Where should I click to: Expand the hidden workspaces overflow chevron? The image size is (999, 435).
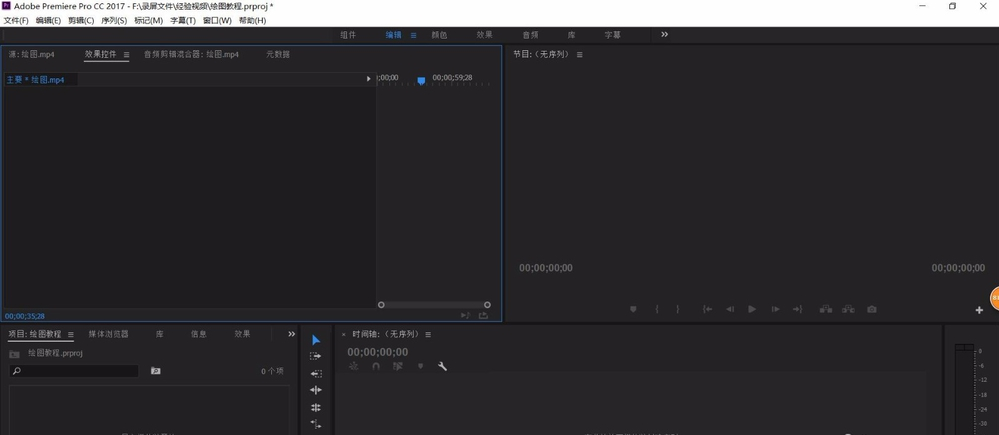[x=664, y=35]
